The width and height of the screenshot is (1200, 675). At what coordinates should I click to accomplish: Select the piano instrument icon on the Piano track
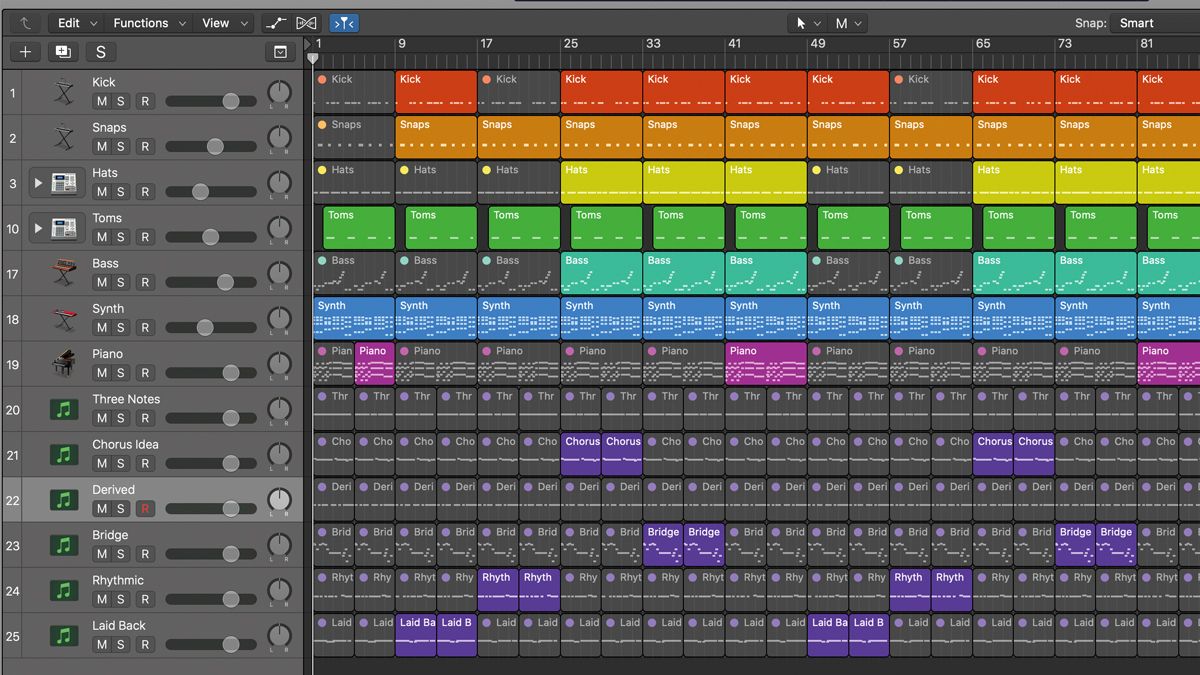[63, 363]
